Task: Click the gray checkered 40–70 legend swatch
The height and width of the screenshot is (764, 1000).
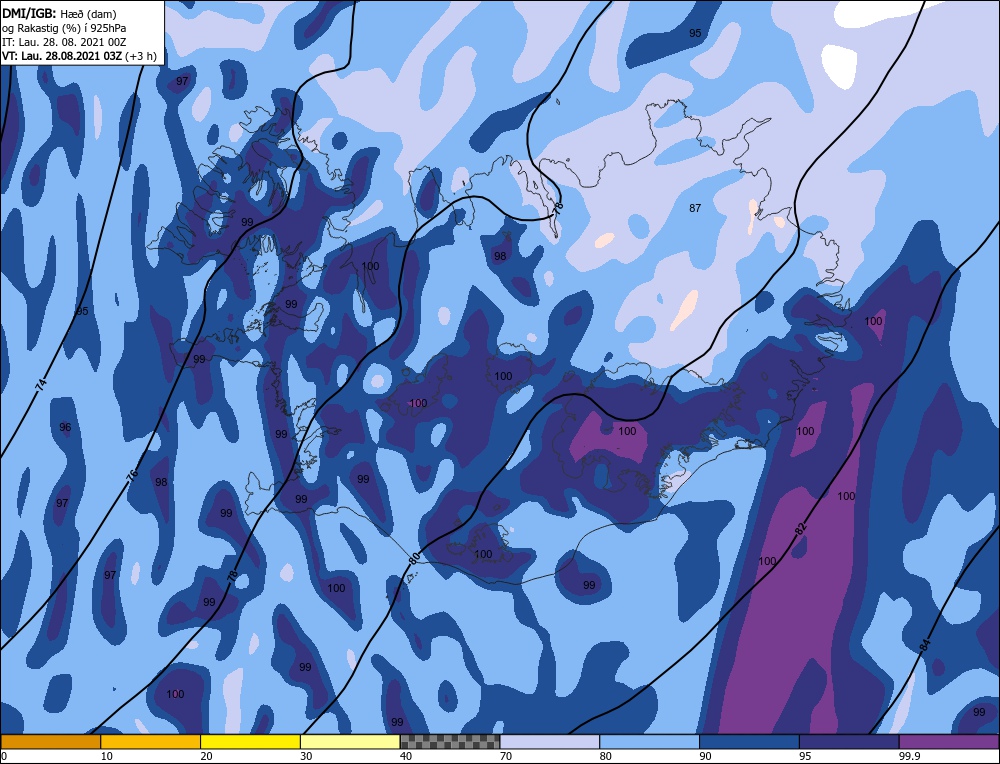Action: pyautogui.click(x=450, y=742)
